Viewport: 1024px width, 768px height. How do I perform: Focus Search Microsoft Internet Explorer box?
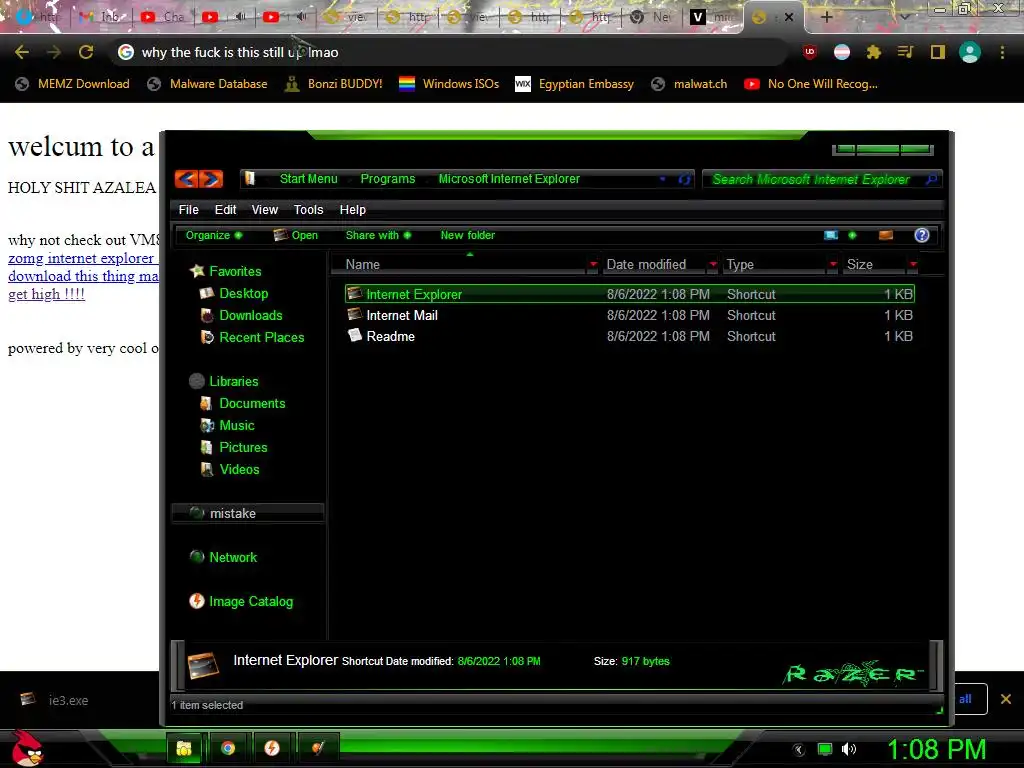[822, 179]
